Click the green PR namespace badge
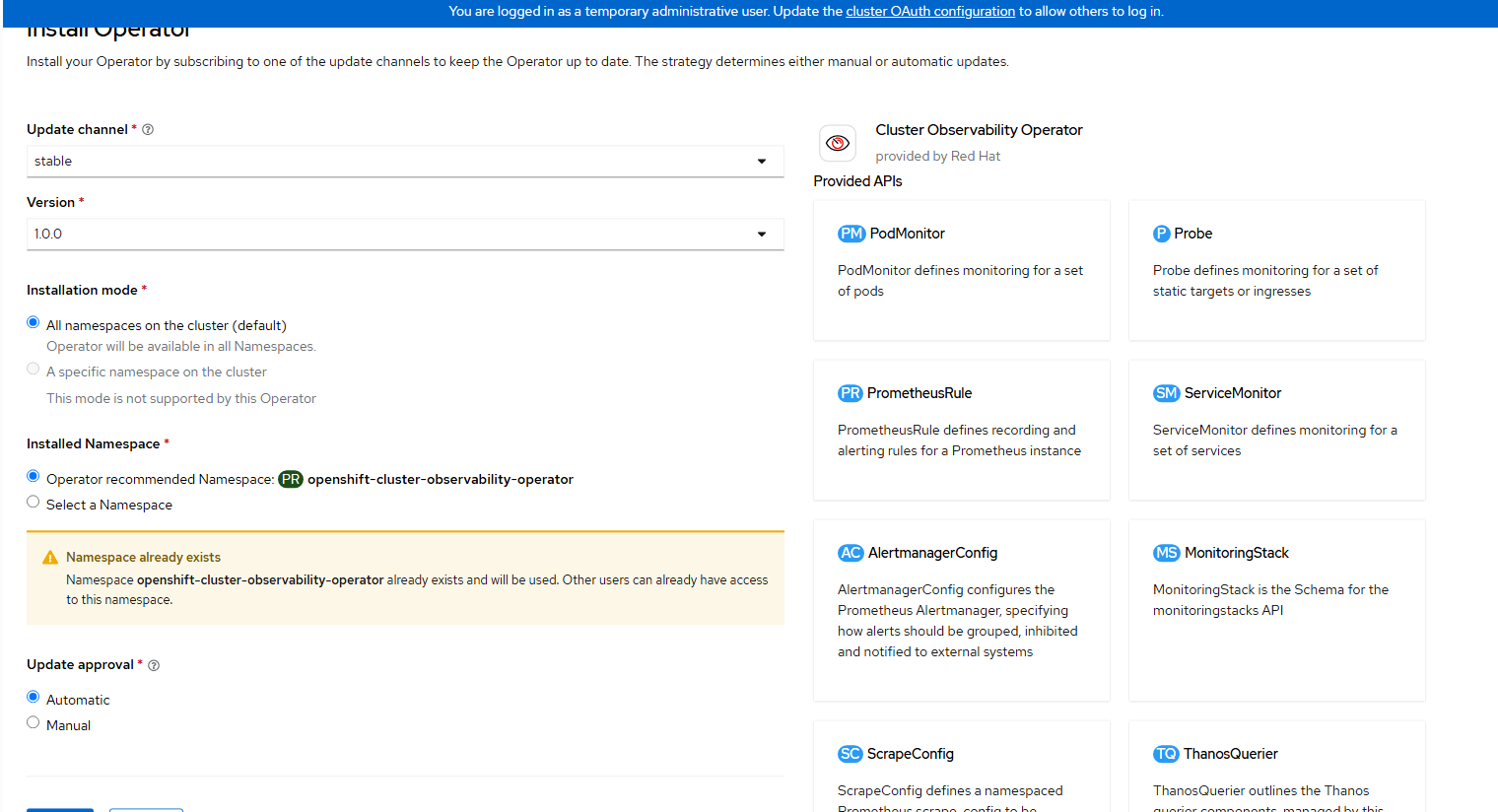Viewport: 1498px width, 812px height. (x=291, y=479)
